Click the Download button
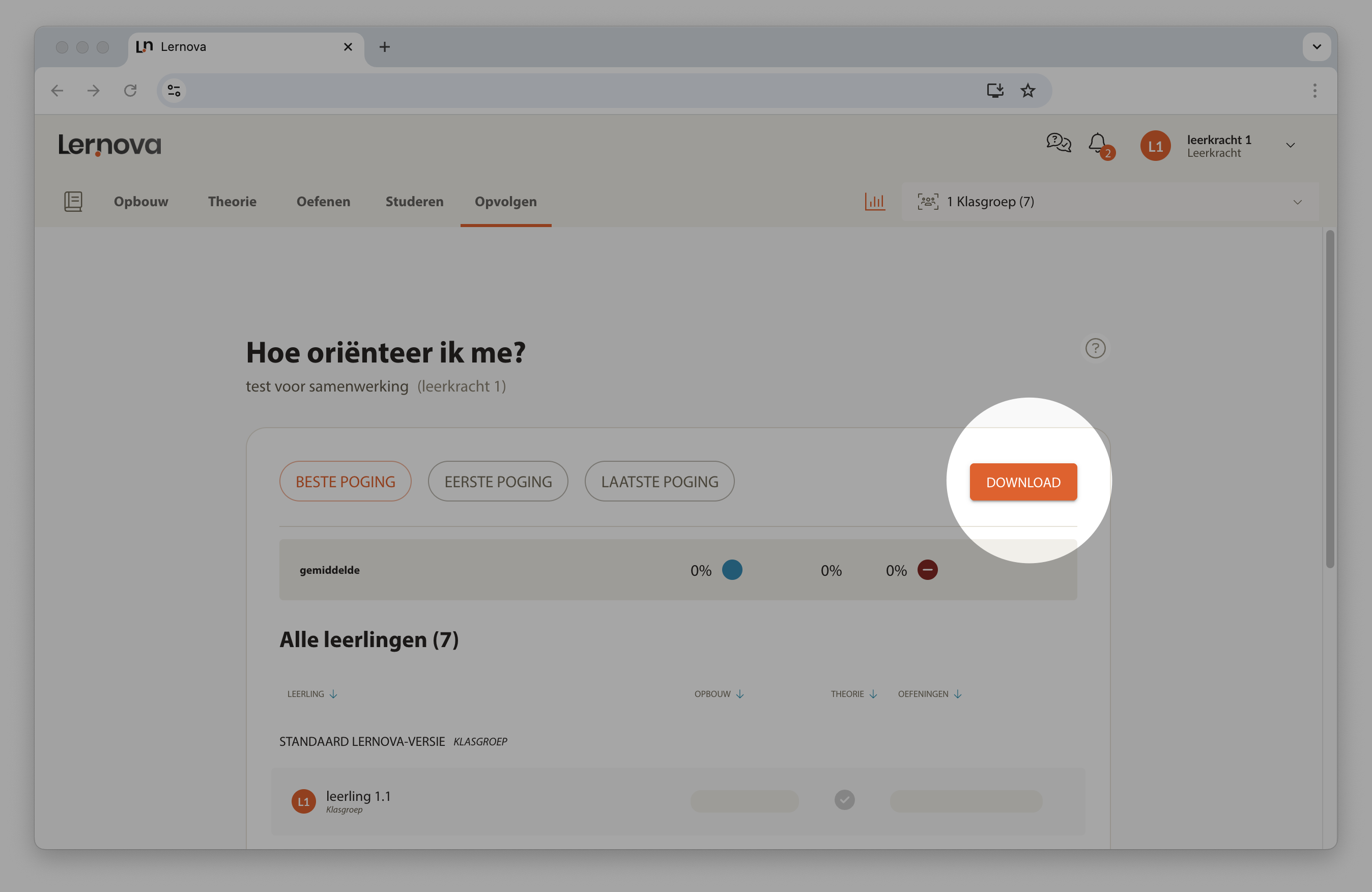This screenshot has width=1372, height=892. pyautogui.click(x=1023, y=482)
